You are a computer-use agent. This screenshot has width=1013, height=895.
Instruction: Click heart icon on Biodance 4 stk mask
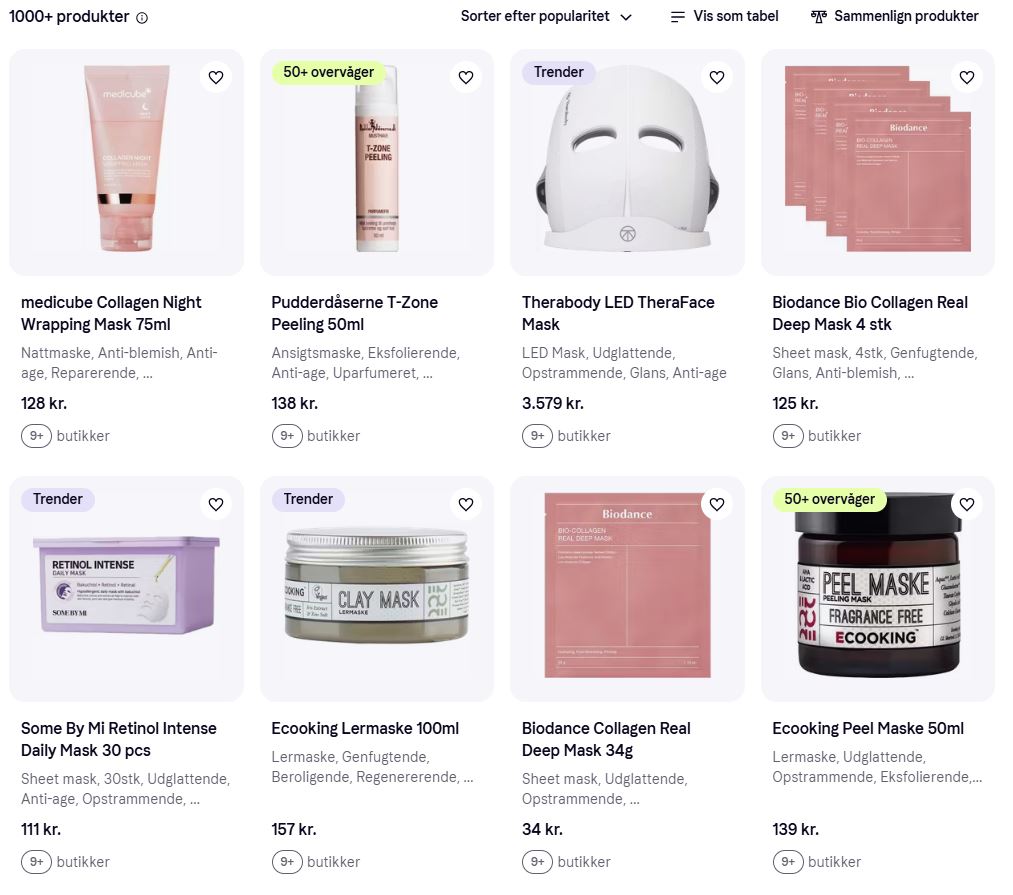click(966, 78)
